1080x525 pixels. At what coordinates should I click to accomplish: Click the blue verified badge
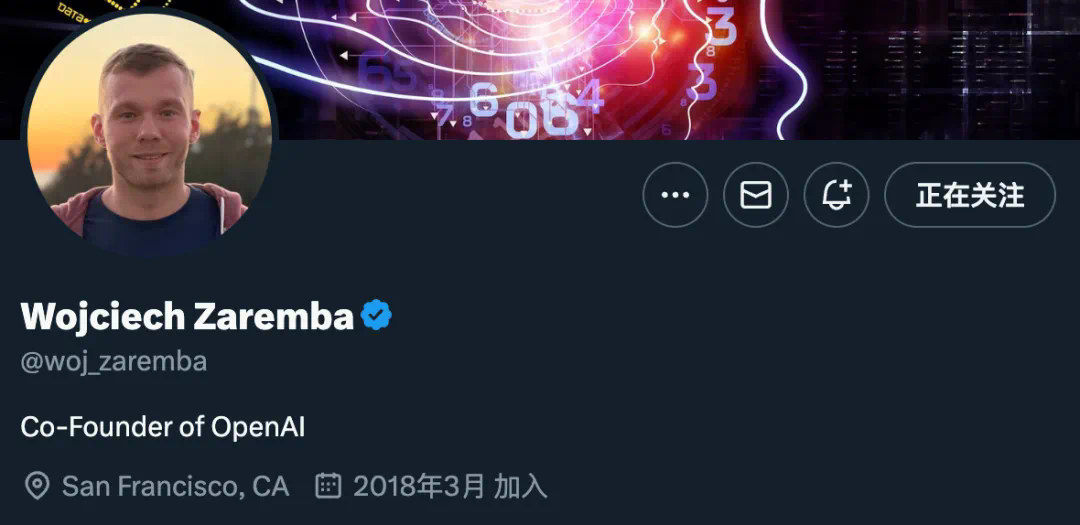pos(376,316)
